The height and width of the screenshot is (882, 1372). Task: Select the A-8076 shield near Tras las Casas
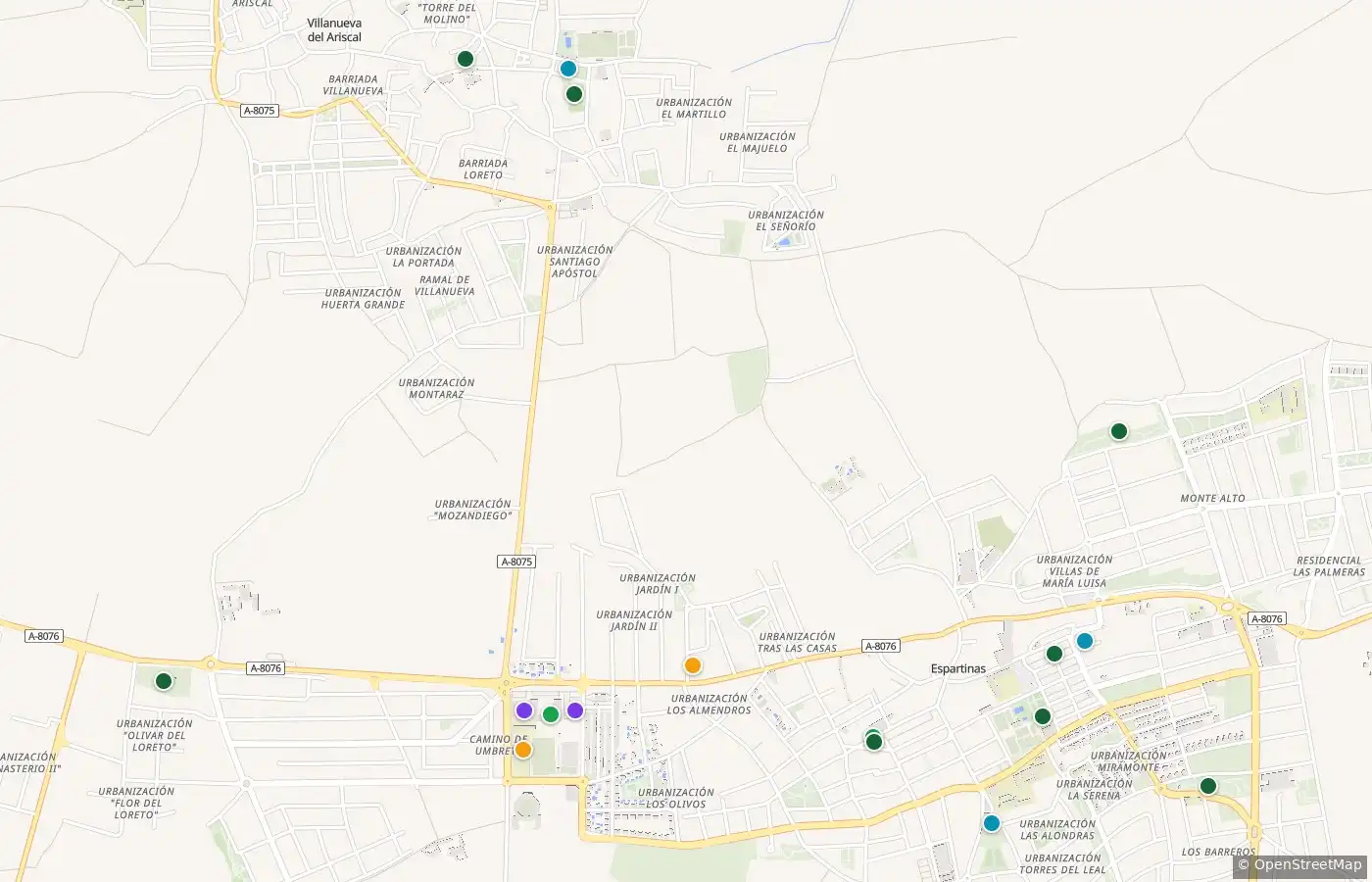tap(881, 646)
